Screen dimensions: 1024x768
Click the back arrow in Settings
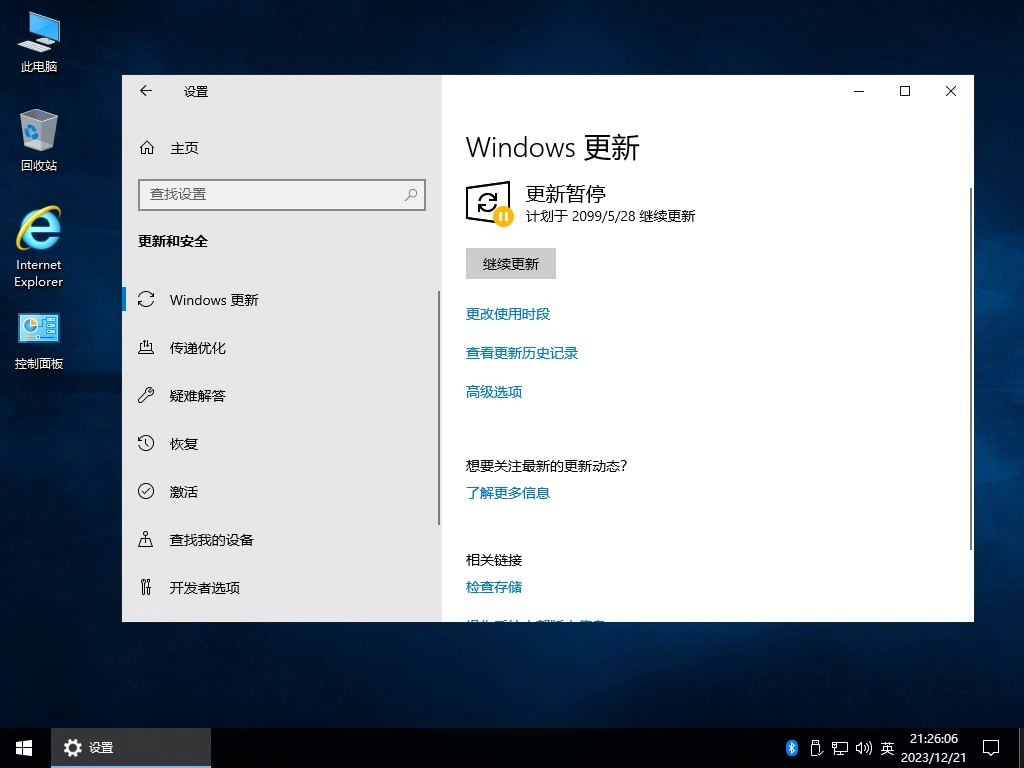pos(145,91)
